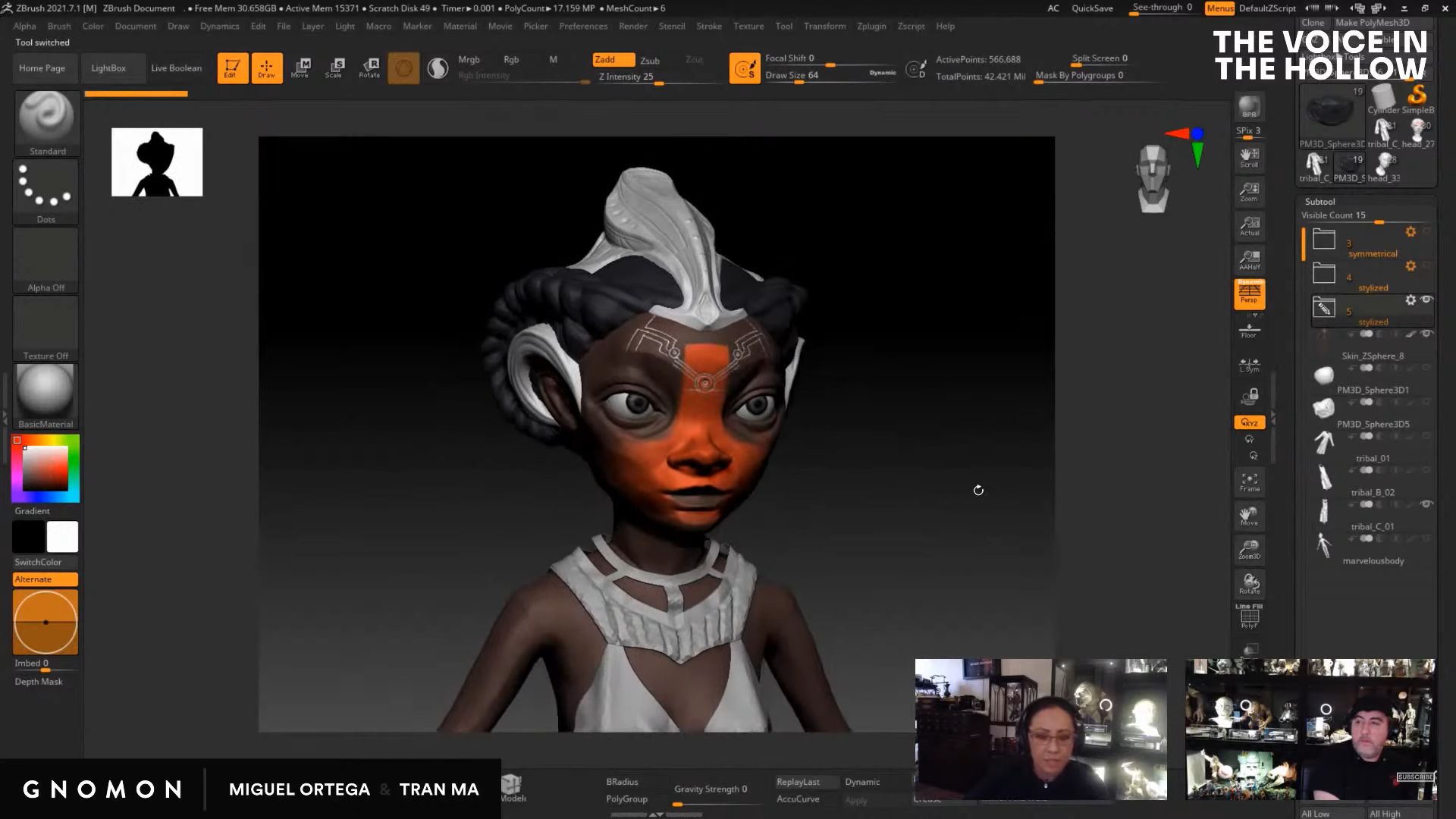Viewport: 1456px width, 819px height.
Task: Open the Zplugin menu
Action: coord(871,26)
